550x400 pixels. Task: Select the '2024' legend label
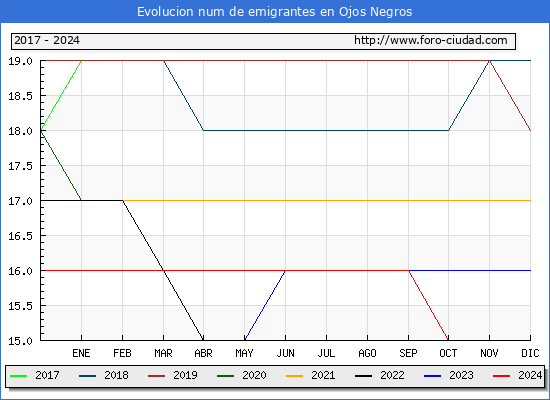point(530,375)
